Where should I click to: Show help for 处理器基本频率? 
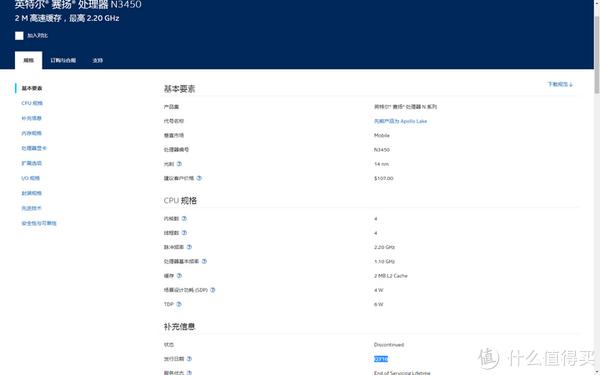[x=204, y=261]
